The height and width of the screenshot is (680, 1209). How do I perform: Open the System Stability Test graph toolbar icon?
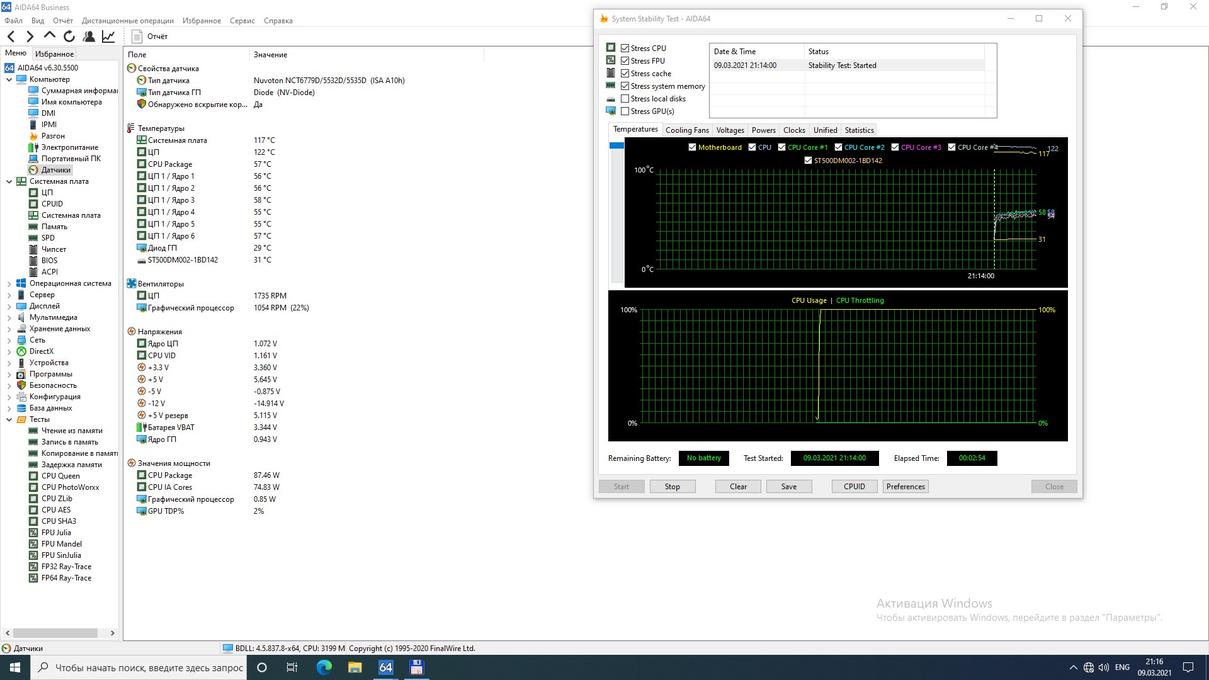click(108, 36)
